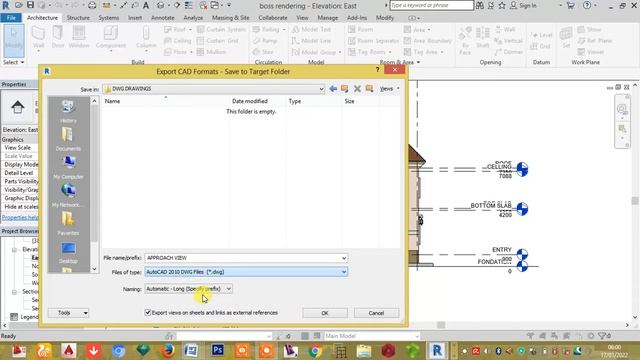Open Desktop in the places sidebar
Screen dimensions: 640x360
[68, 253]
